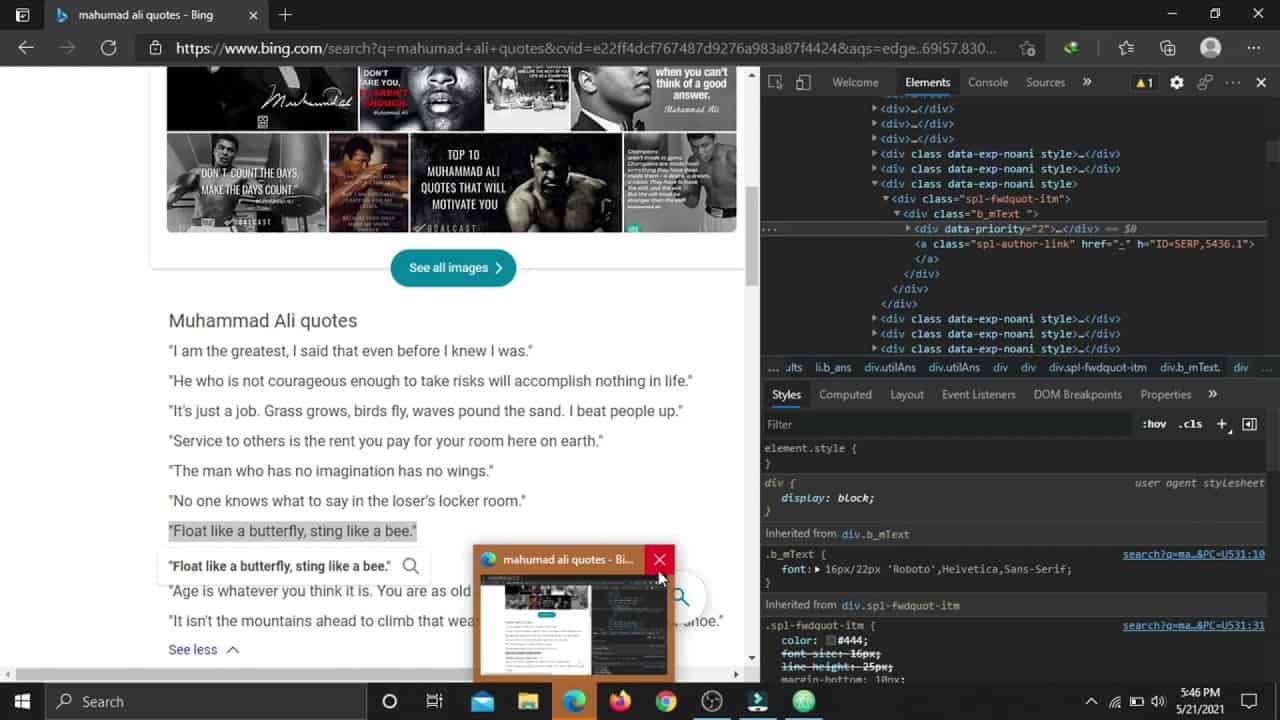The image size is (1280, 720).
Task: Toggle device emulation icon in DevTools
Action: [x=803, y=83]
